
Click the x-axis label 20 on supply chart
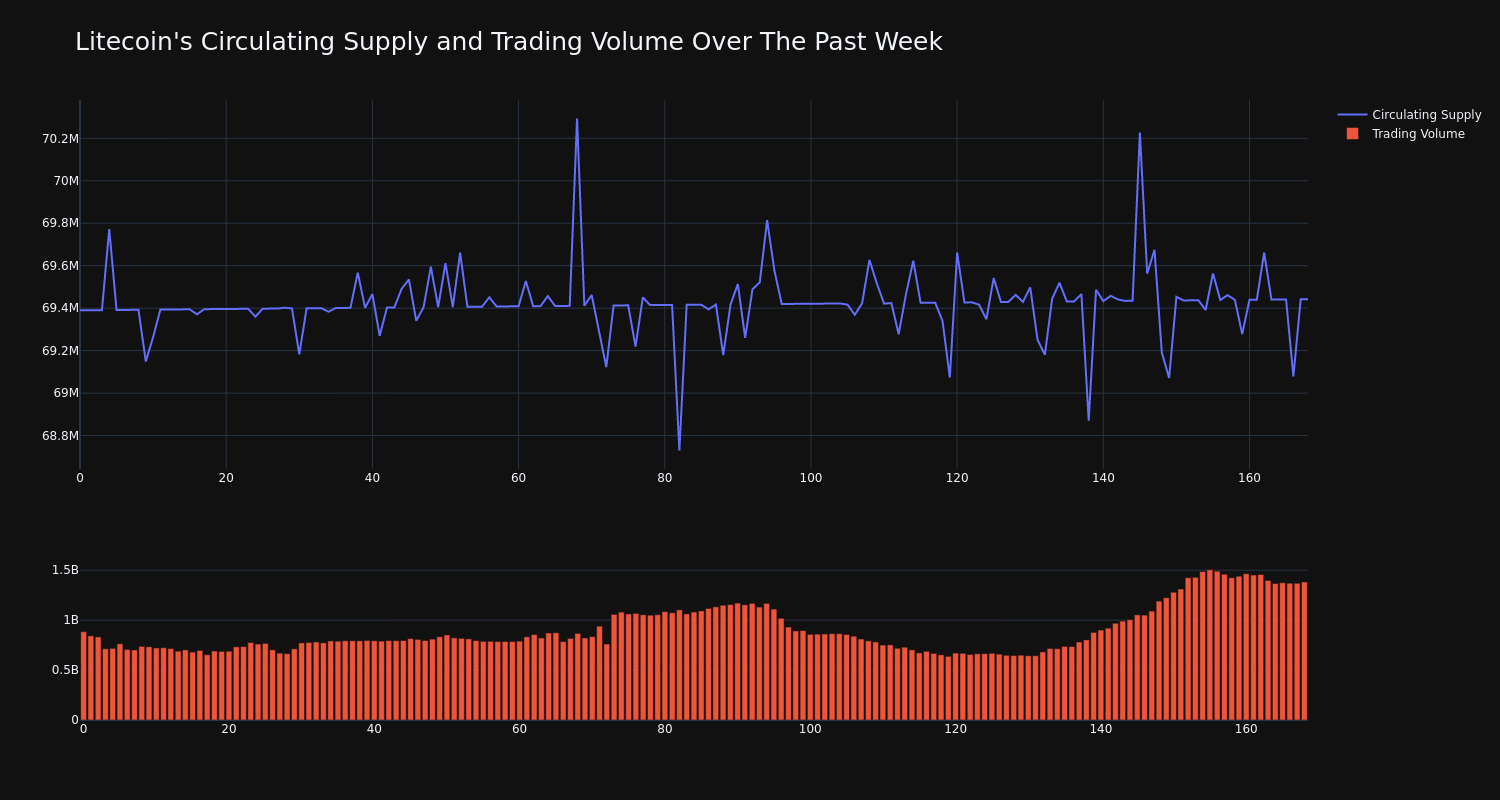click(x=226, y=478)
